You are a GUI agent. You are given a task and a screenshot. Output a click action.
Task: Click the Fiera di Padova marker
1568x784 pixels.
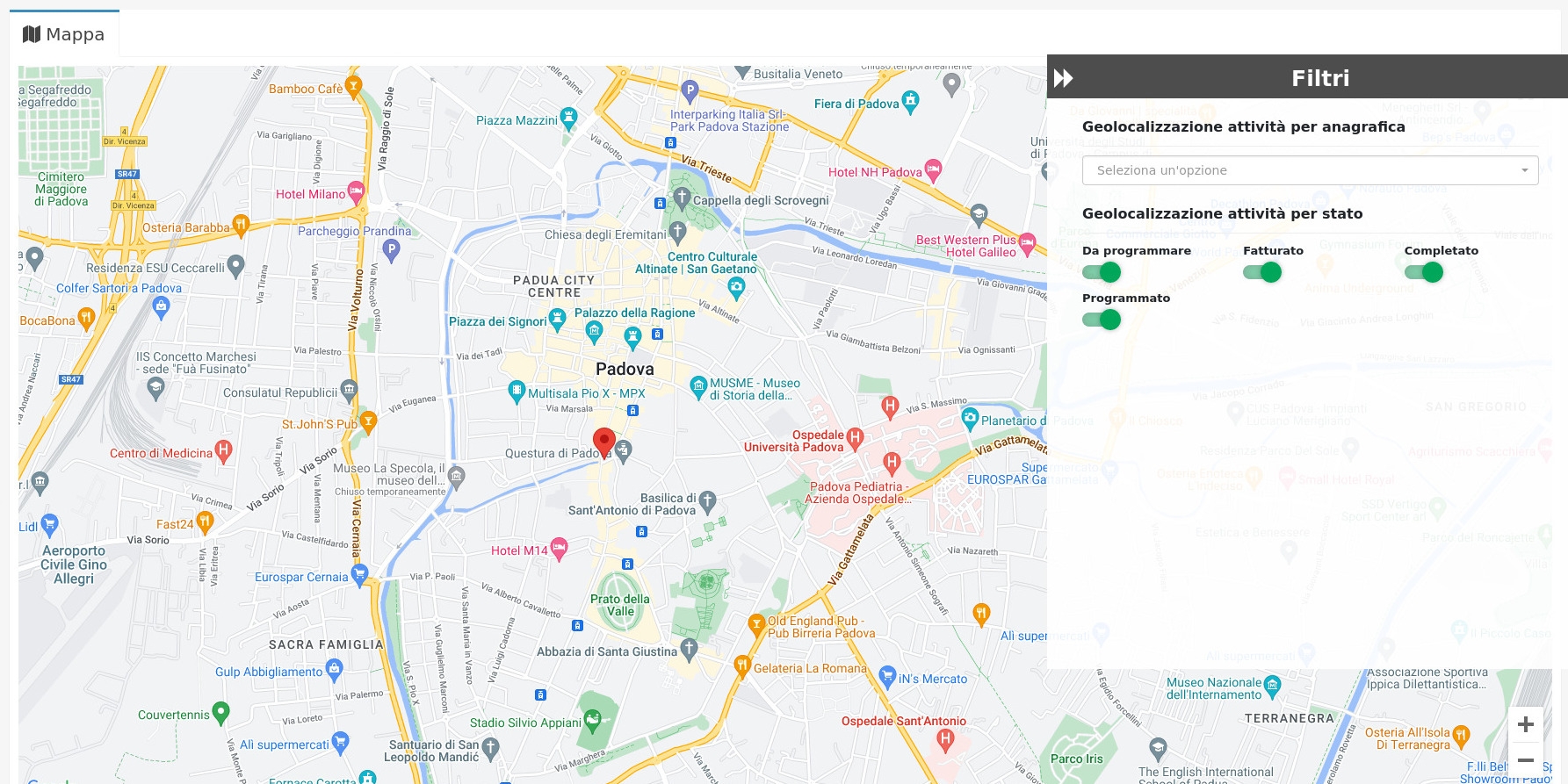tap(911, 101)
